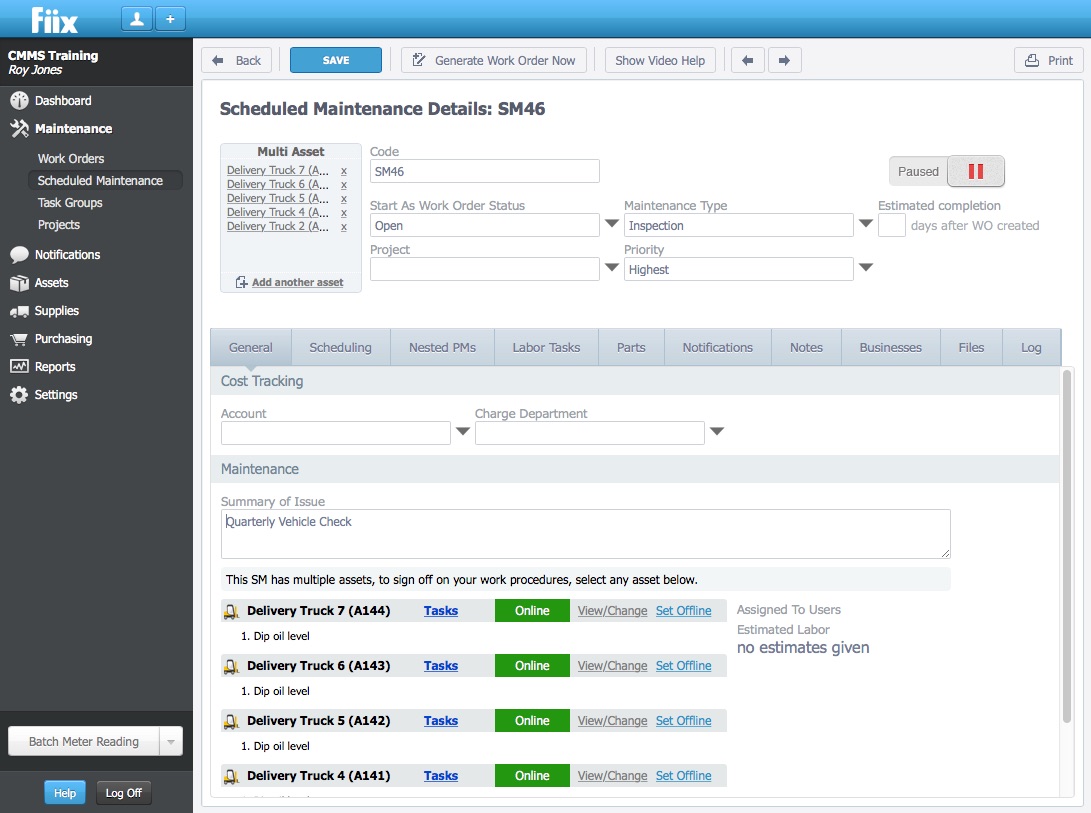
Task: Click View/Change for Delivery Truck 5
Action: click(x=612, y=720)
